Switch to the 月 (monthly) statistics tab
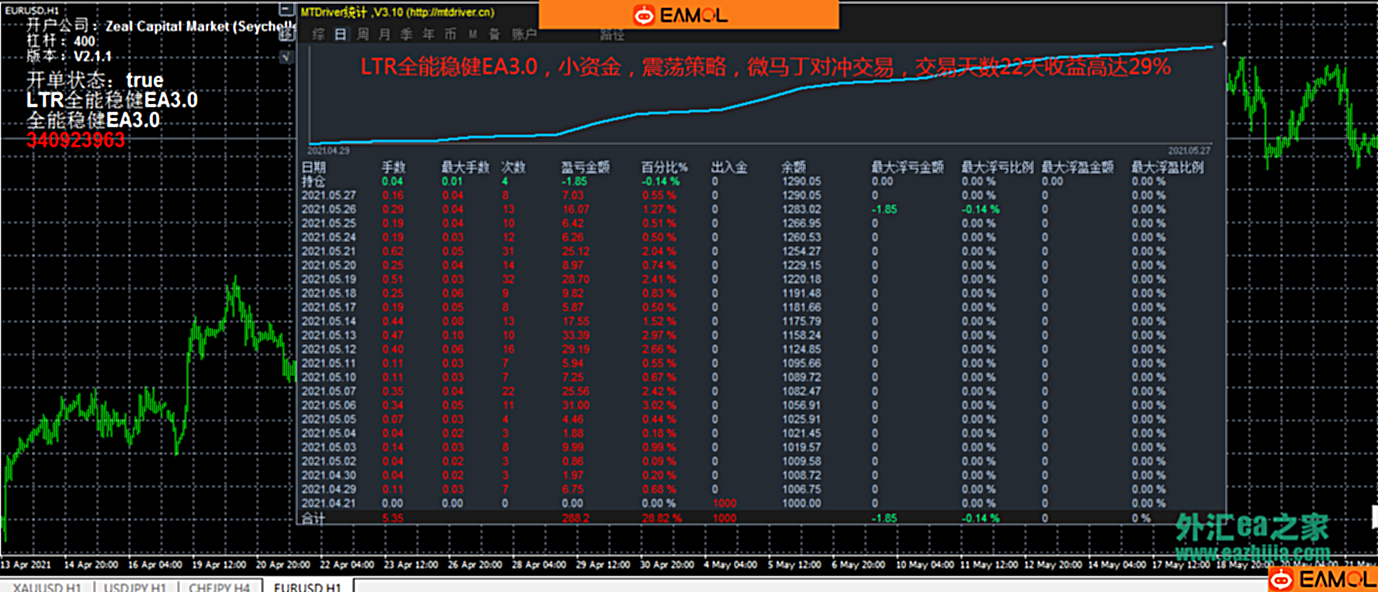 pos(384,34)
